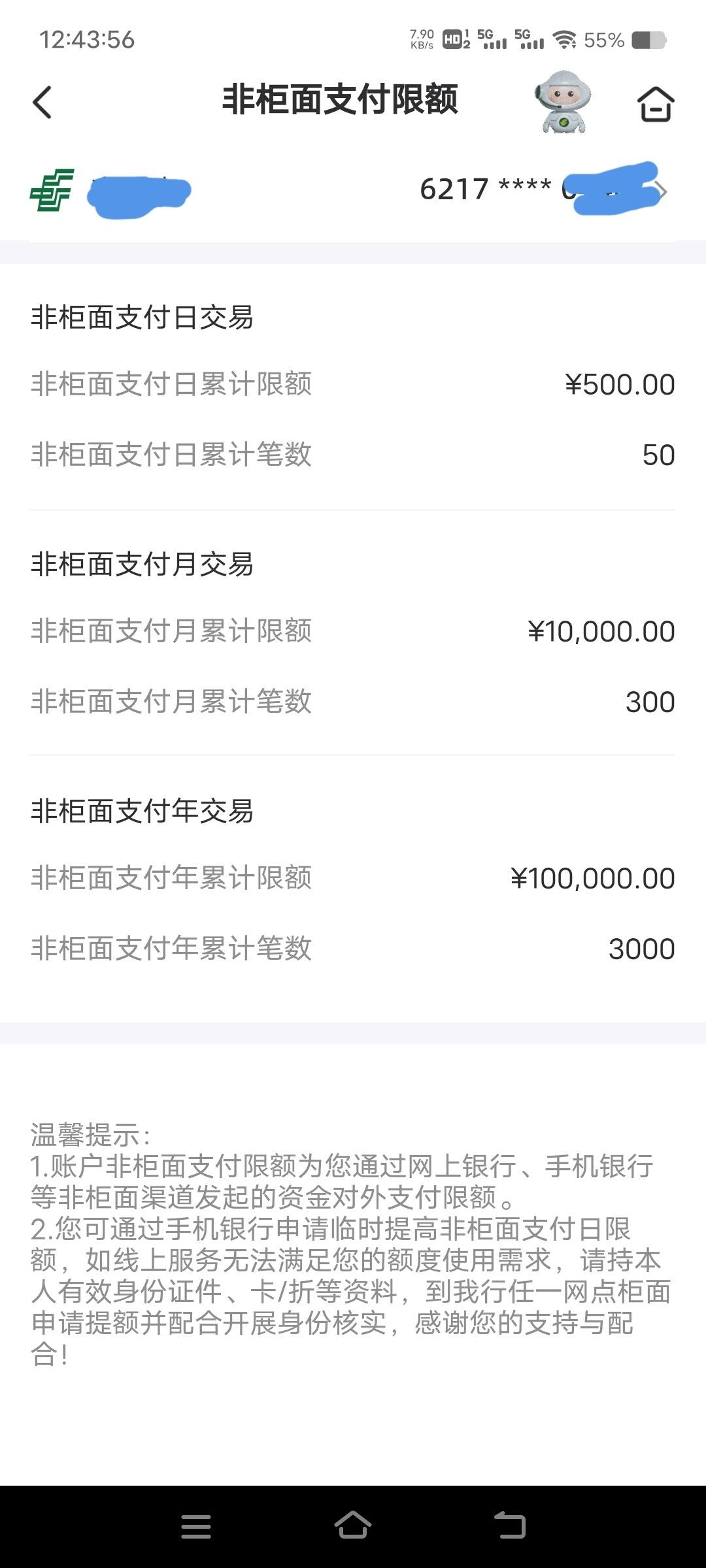Open the robot customer service assistant
The height and width of the screenshot is (1568, 706).
point(563,102)
